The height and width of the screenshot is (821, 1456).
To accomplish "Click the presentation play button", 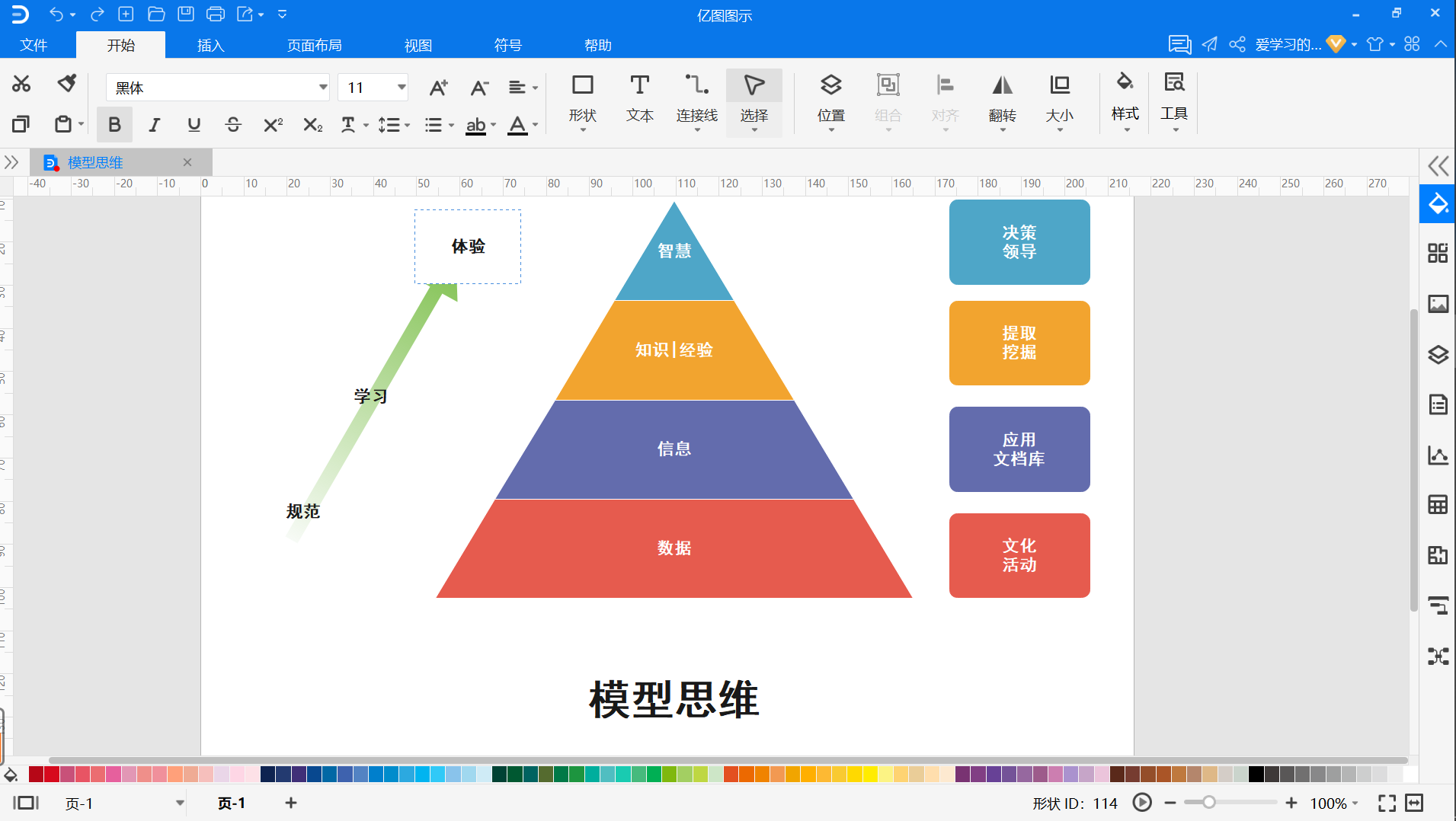I will tap(1142, 802).
